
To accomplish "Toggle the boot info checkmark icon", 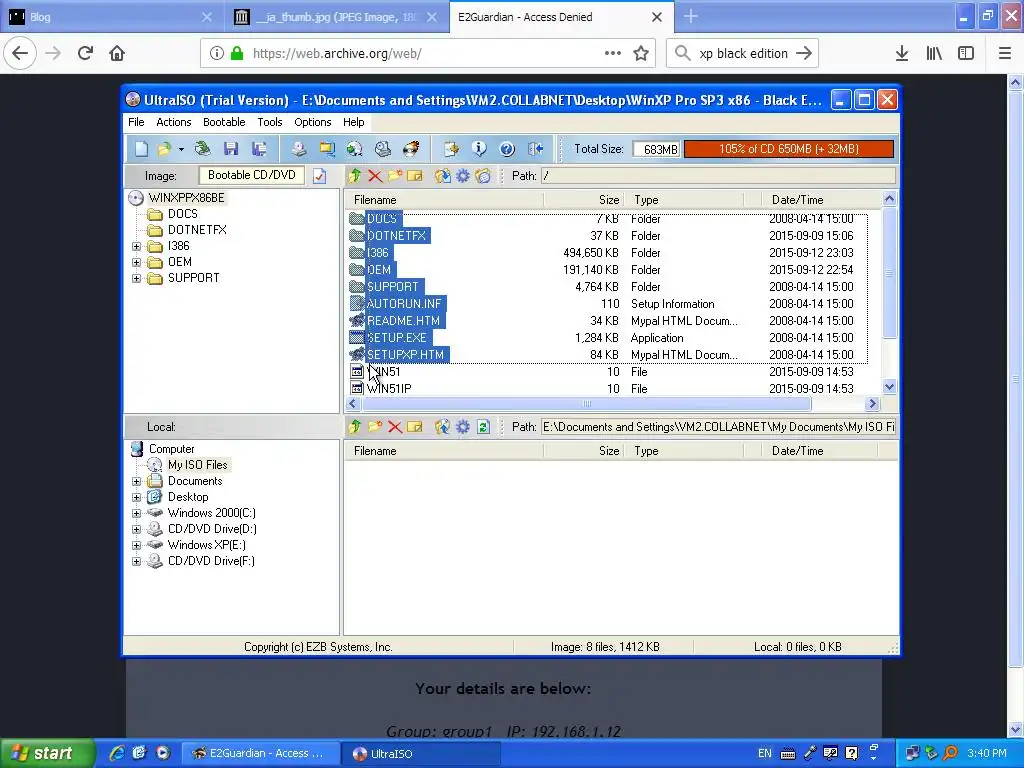I will [x=319, y=176].
